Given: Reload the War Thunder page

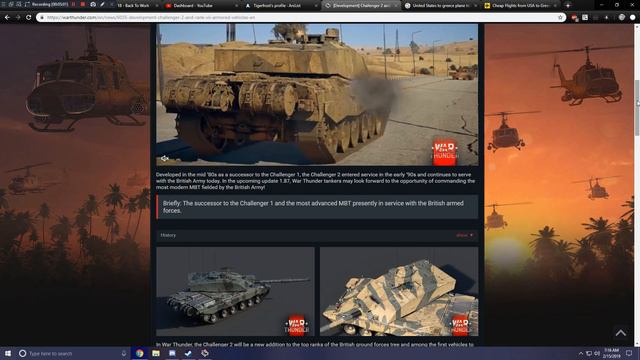Looking at the screenshot, I should coord(29,18).
